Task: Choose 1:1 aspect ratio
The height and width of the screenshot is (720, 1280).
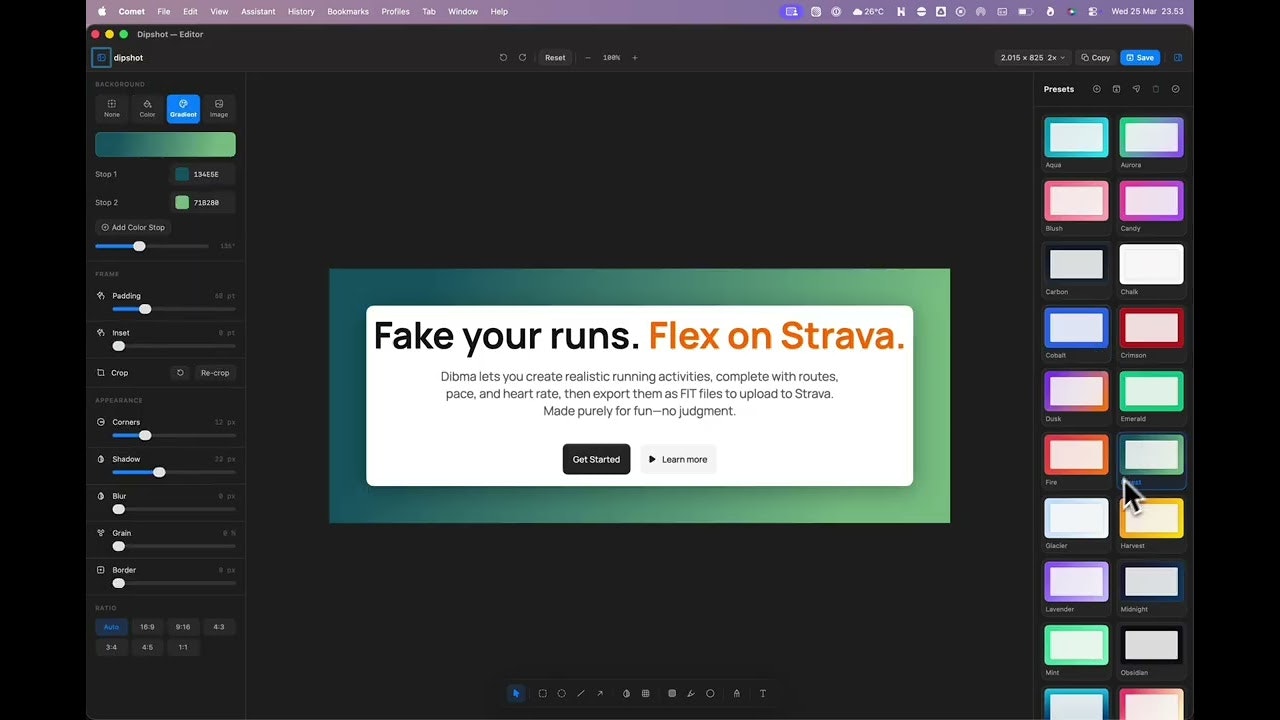Action: coord(183,647)
